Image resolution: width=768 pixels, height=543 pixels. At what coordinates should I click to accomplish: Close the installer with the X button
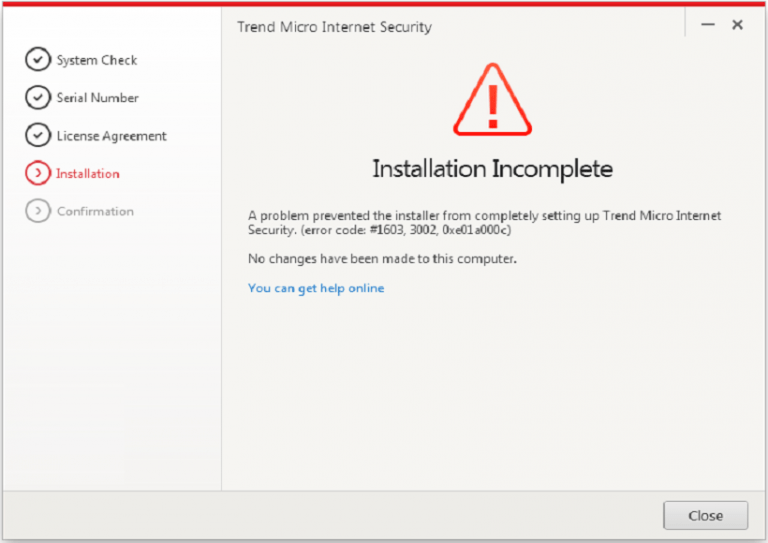point(737,24)
